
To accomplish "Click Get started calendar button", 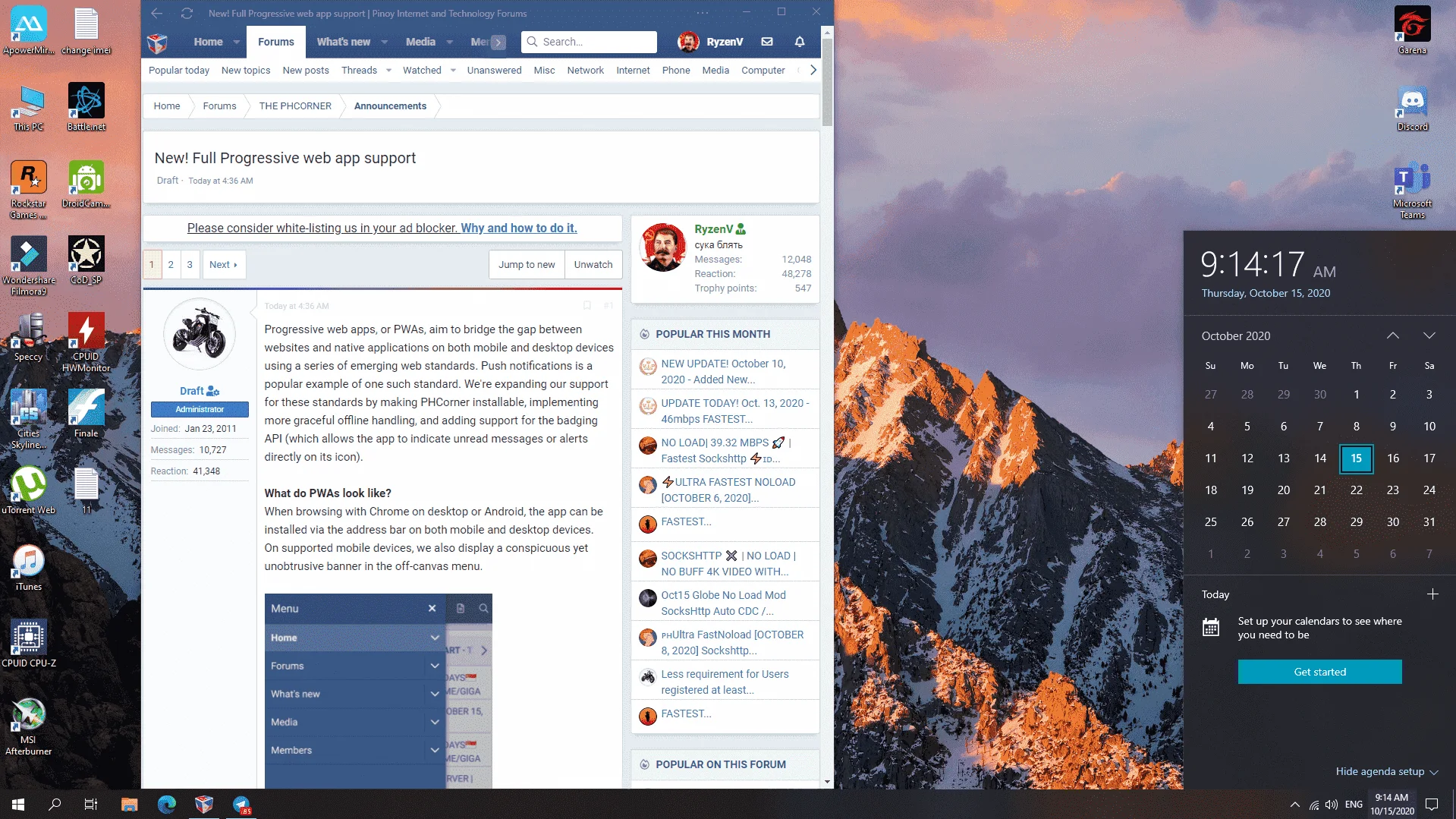I will 1319,672.
